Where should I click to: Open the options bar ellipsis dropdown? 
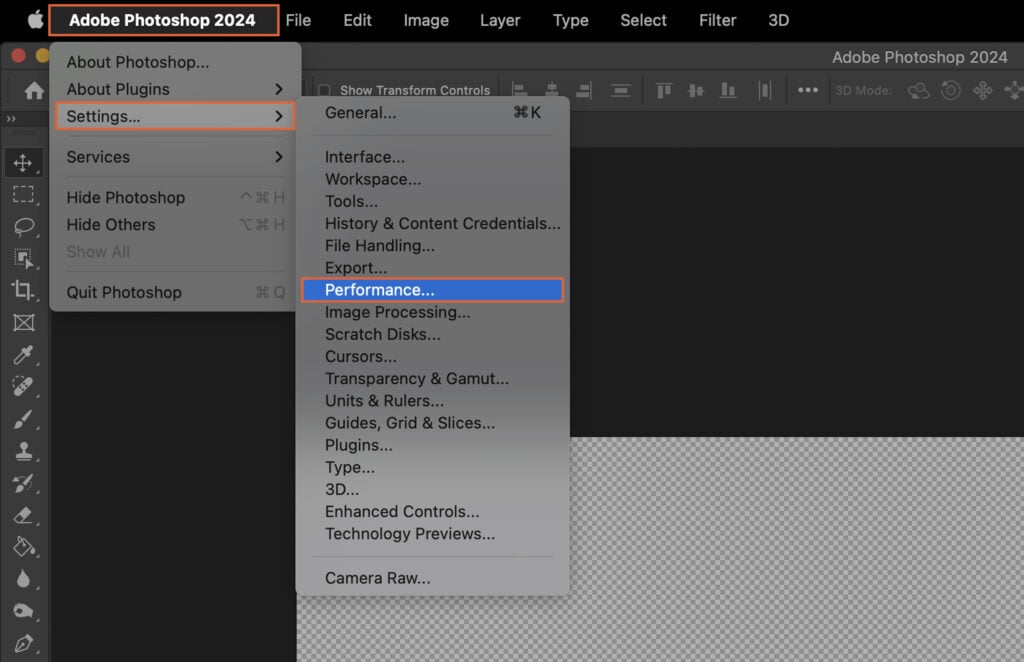[808, 89]
